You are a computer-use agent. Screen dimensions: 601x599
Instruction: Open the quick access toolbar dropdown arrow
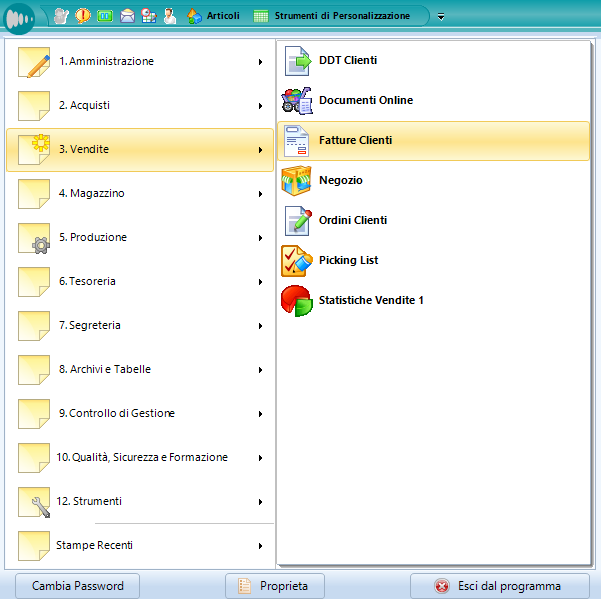pos(441,17)
